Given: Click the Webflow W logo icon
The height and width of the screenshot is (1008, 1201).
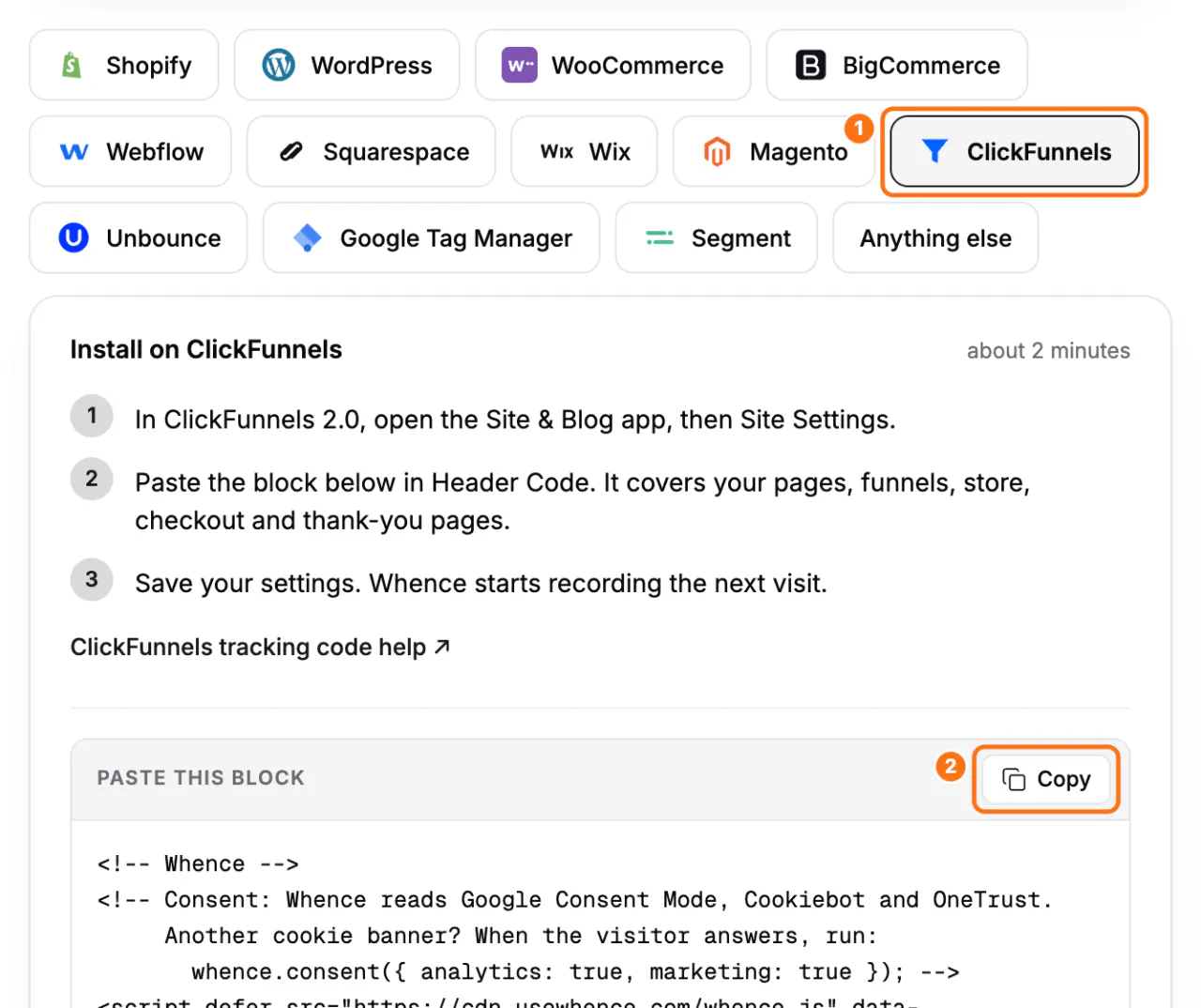Looking at the screenshot, I should [74, 151].
